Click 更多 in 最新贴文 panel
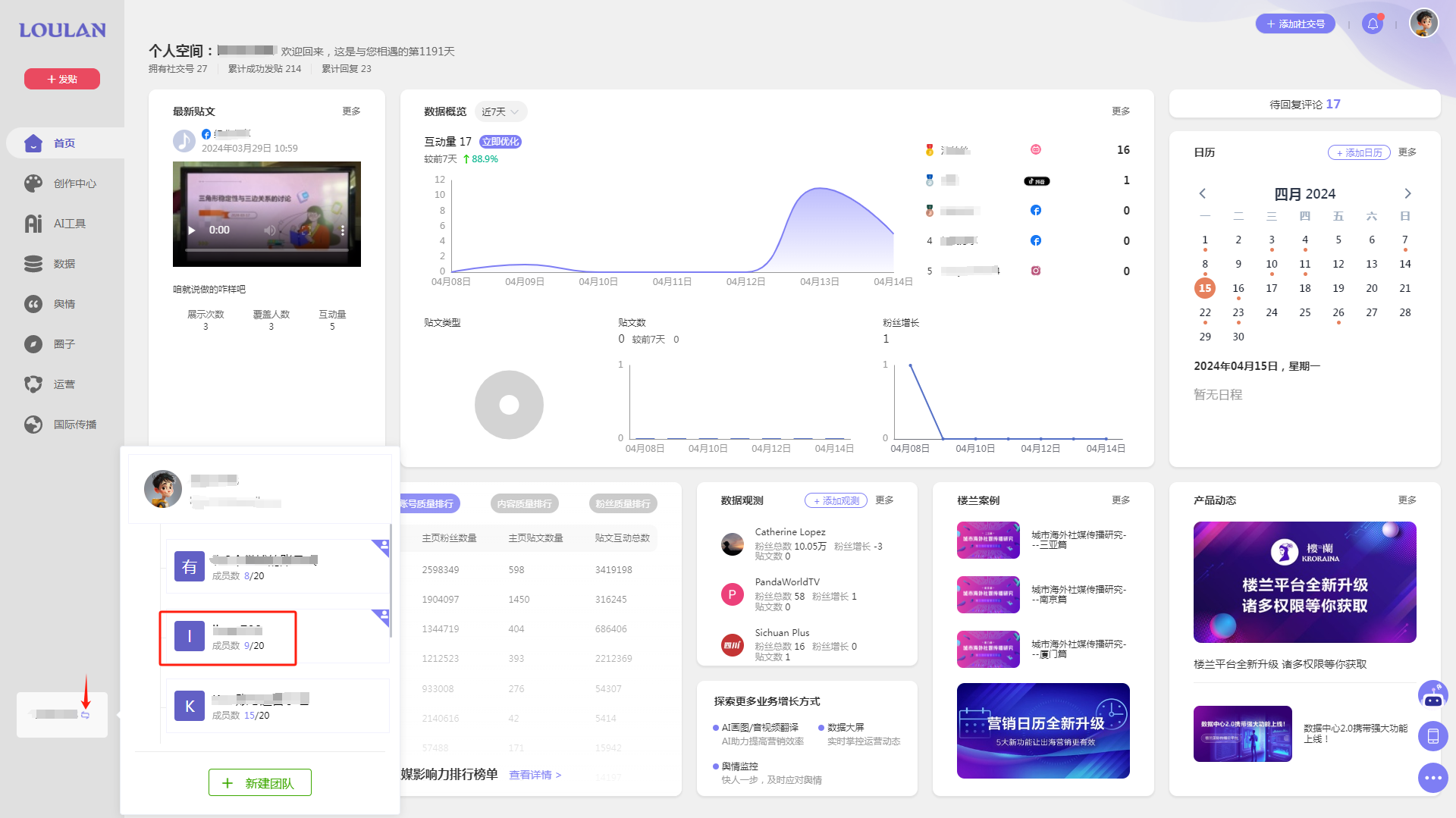Image resolution: width=1456 pixels, height=818 pixels. pos(351,111)
